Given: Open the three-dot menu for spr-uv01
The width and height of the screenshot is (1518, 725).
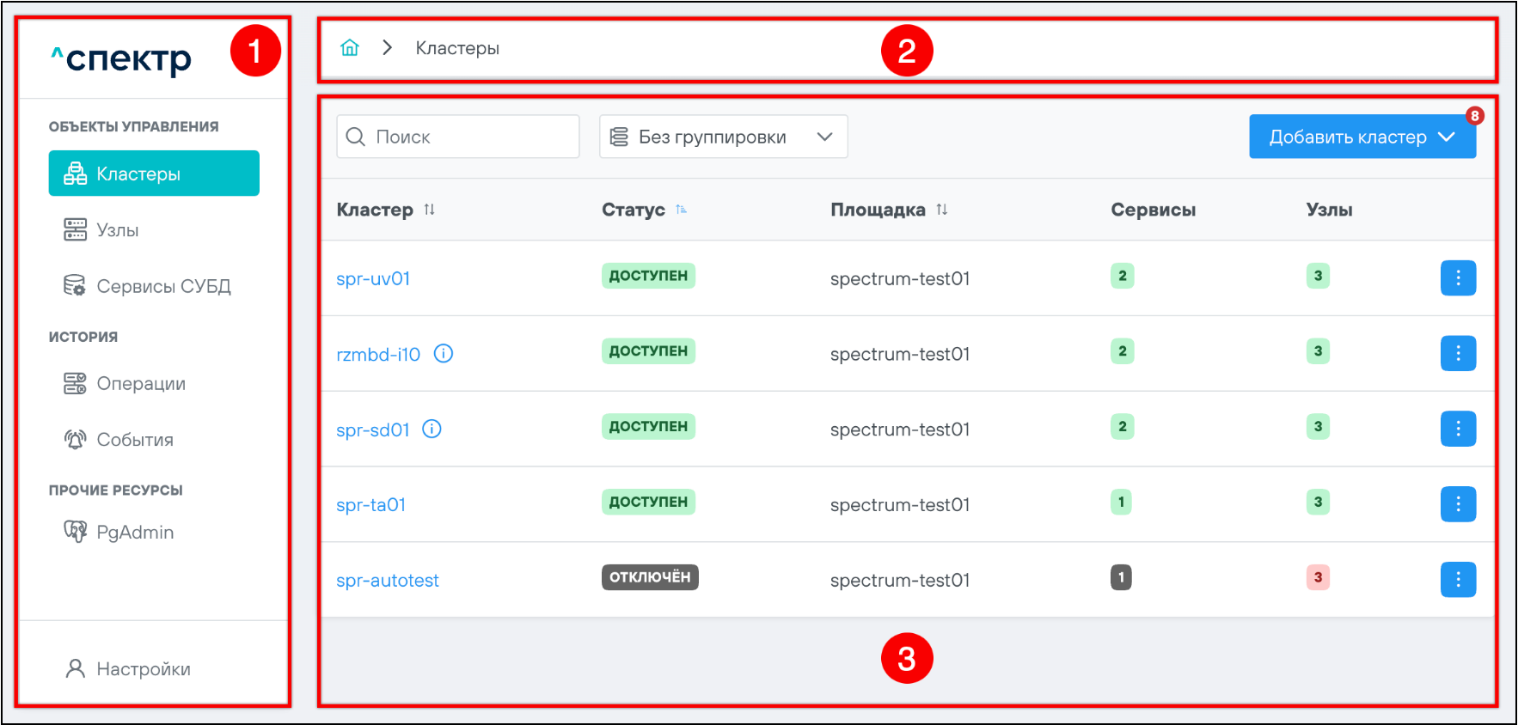Looking at the screenshot, I should coord(1458,278).
